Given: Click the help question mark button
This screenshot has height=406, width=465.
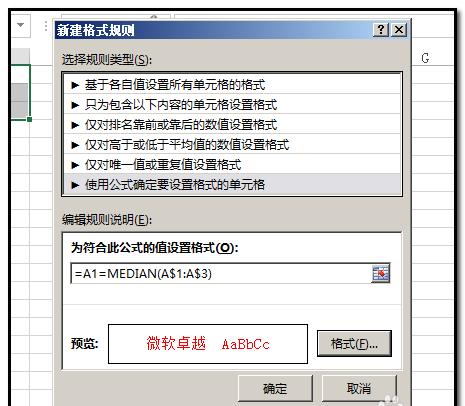Looking at the screenshot, I should (381, 30).
